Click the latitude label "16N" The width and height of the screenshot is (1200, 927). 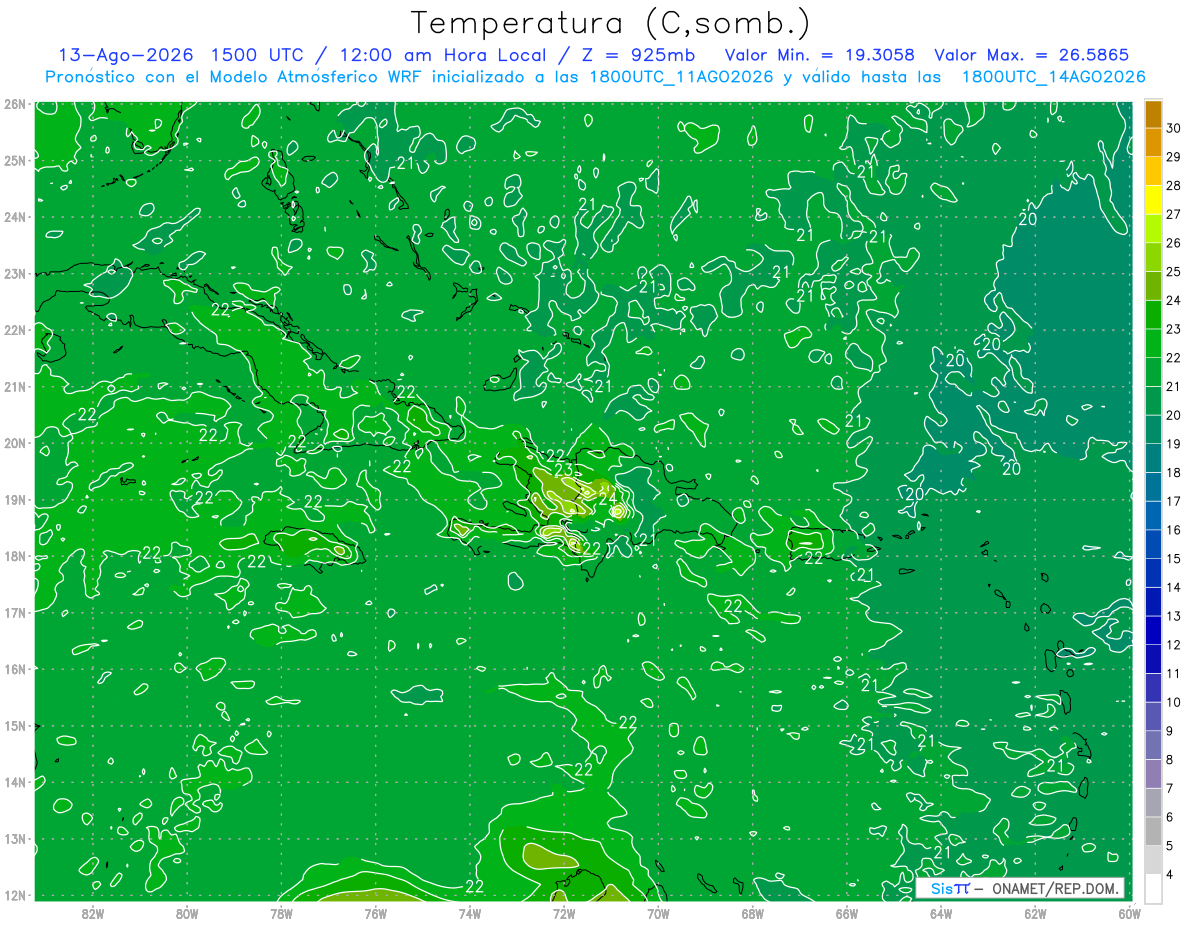[14, 669]
